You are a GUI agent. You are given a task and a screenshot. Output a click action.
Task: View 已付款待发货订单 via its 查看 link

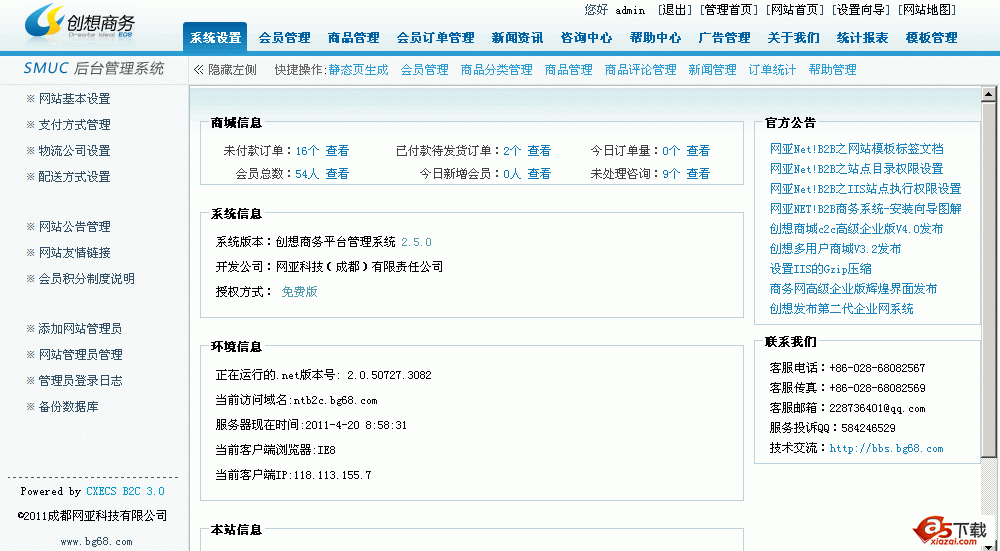(539, 151)
